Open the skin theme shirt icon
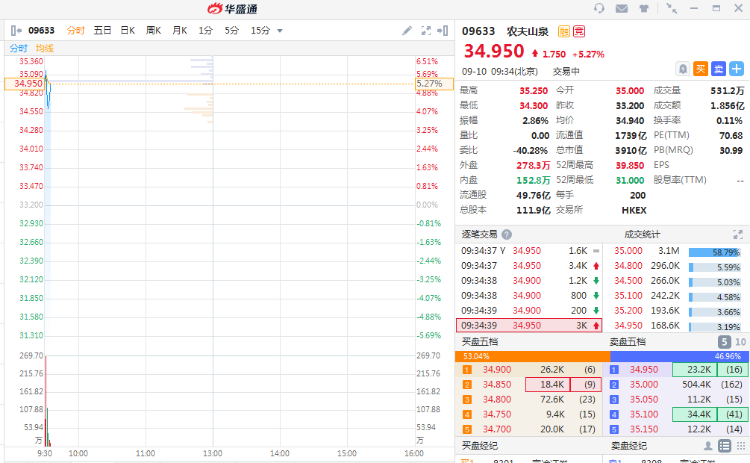Image resolution: width=750 pixels, height=463 pixels. tap(645, 8)
